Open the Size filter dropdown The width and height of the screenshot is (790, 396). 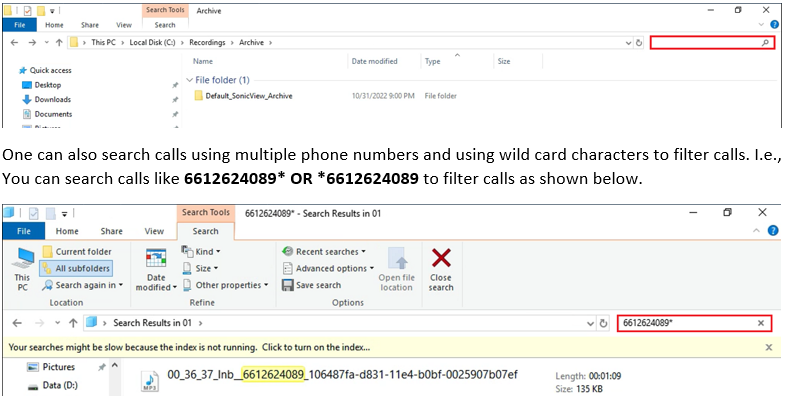pos(200,269)
